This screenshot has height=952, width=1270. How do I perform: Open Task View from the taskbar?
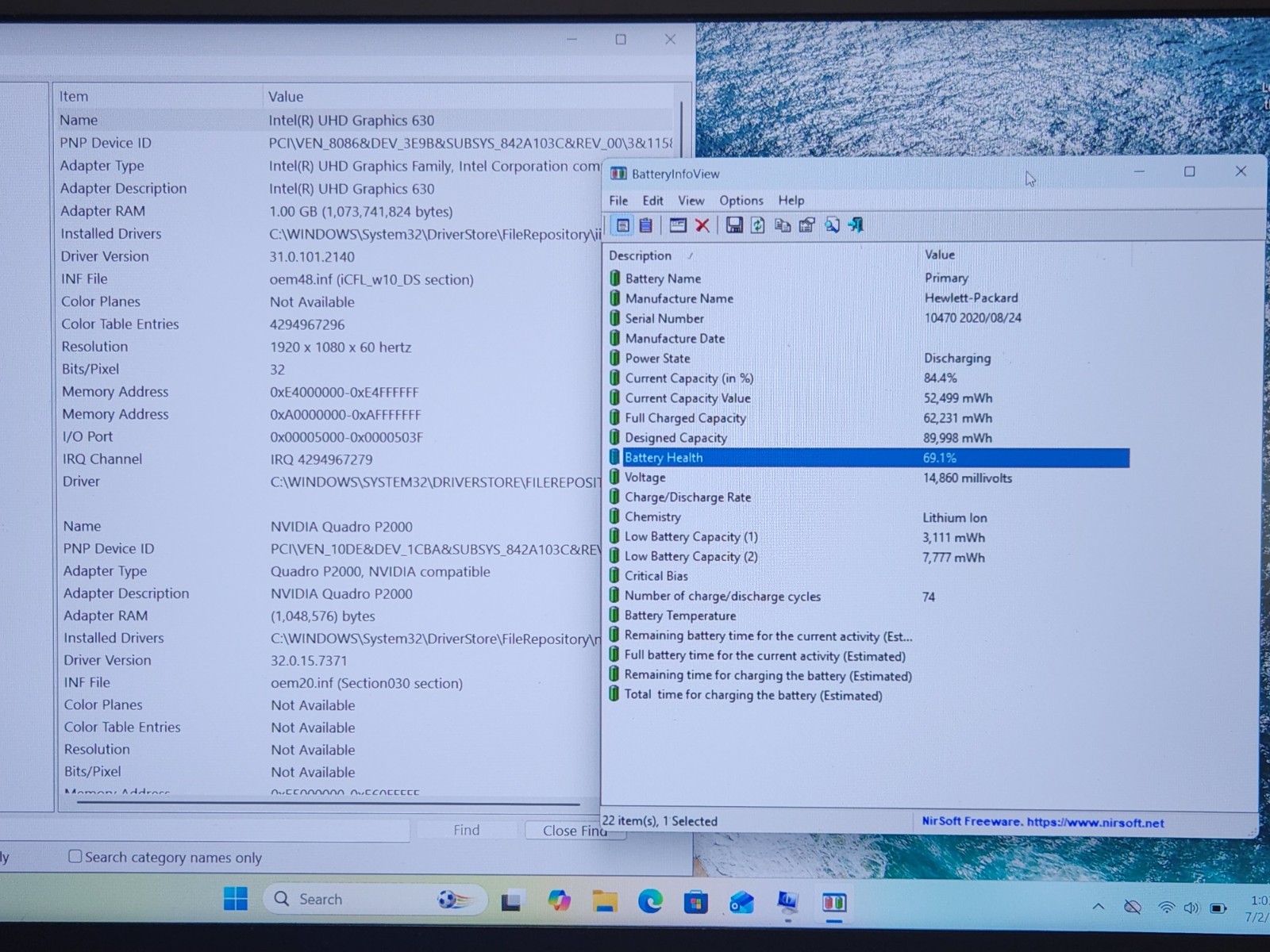click(512, 901)
